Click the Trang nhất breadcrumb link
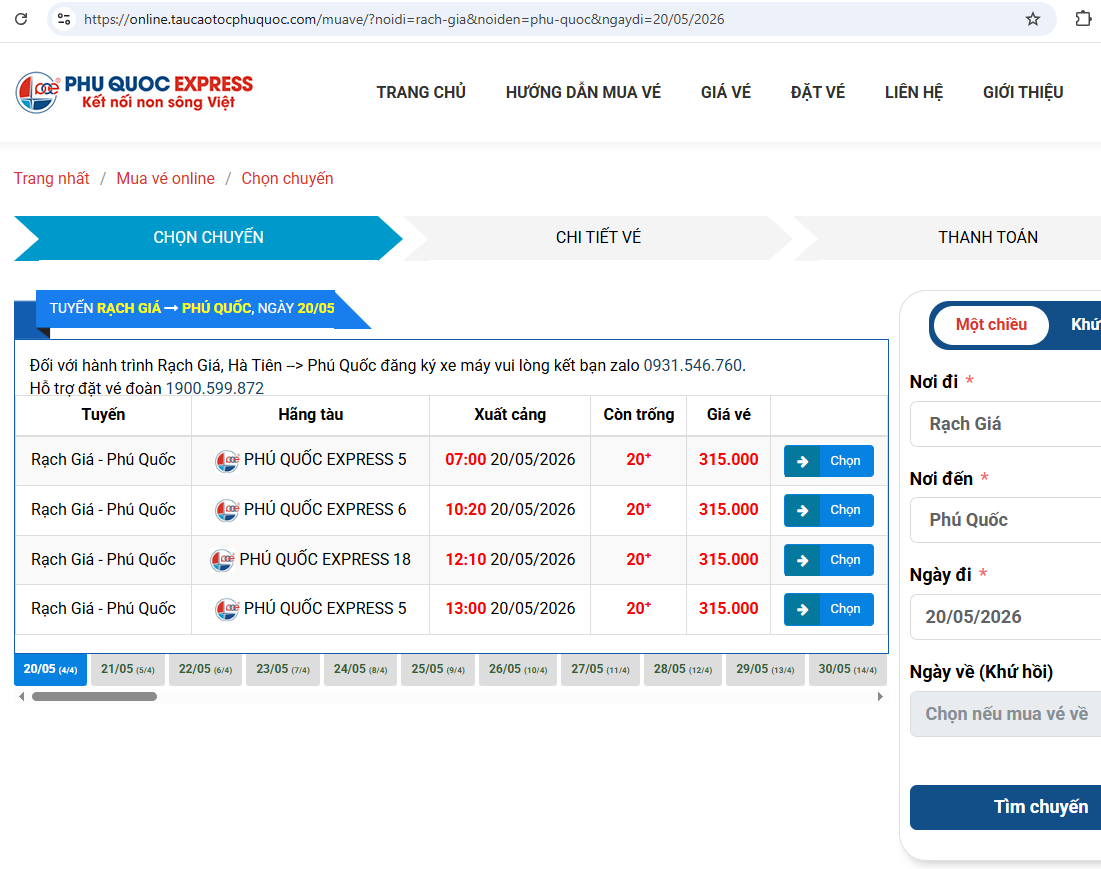 pos(51,178)
